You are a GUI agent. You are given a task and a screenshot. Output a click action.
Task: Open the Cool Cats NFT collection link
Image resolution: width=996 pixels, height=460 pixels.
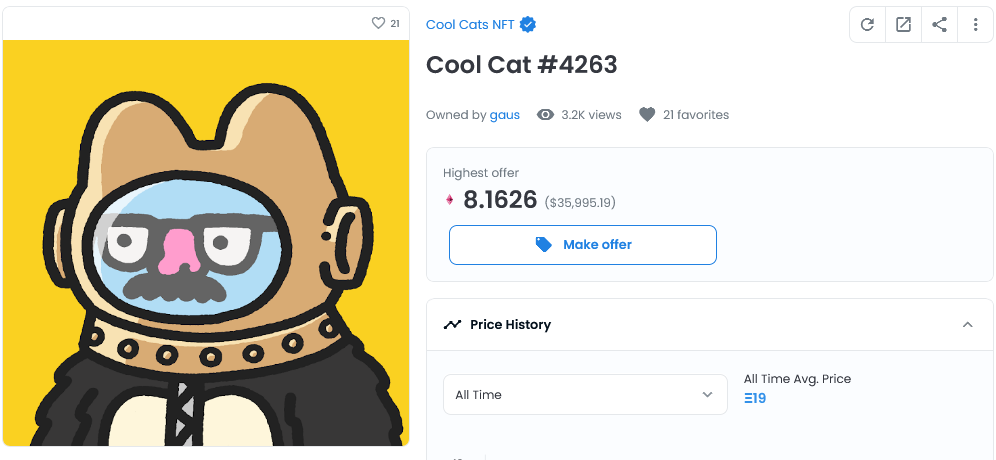[470, 25]
